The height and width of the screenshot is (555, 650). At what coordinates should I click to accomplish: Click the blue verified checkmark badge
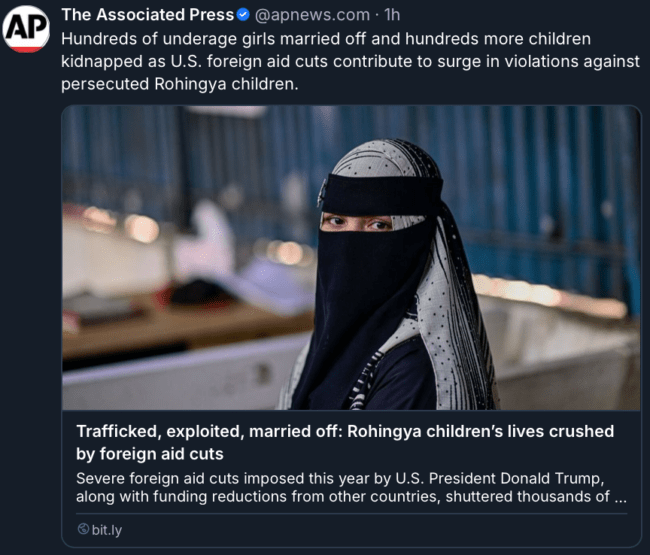point(243,15)
